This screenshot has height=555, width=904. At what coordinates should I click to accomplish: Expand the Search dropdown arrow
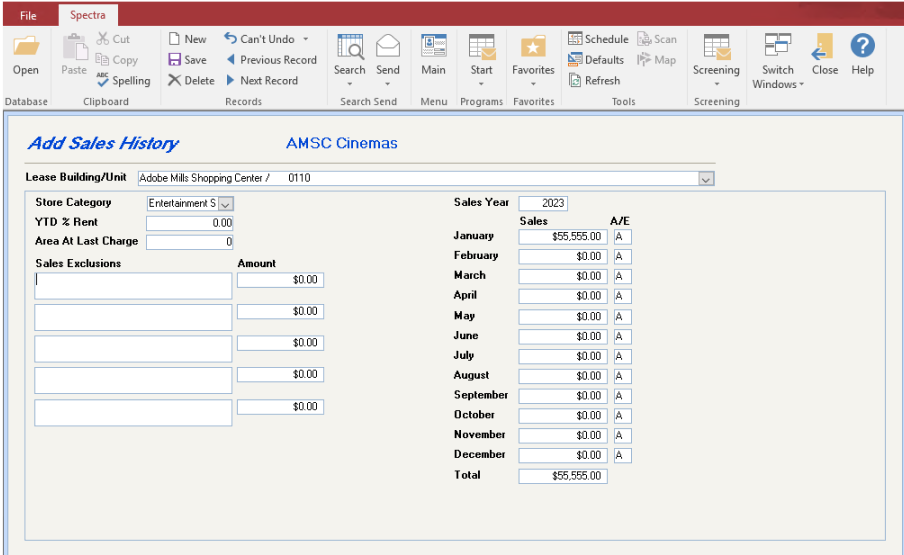350,84
